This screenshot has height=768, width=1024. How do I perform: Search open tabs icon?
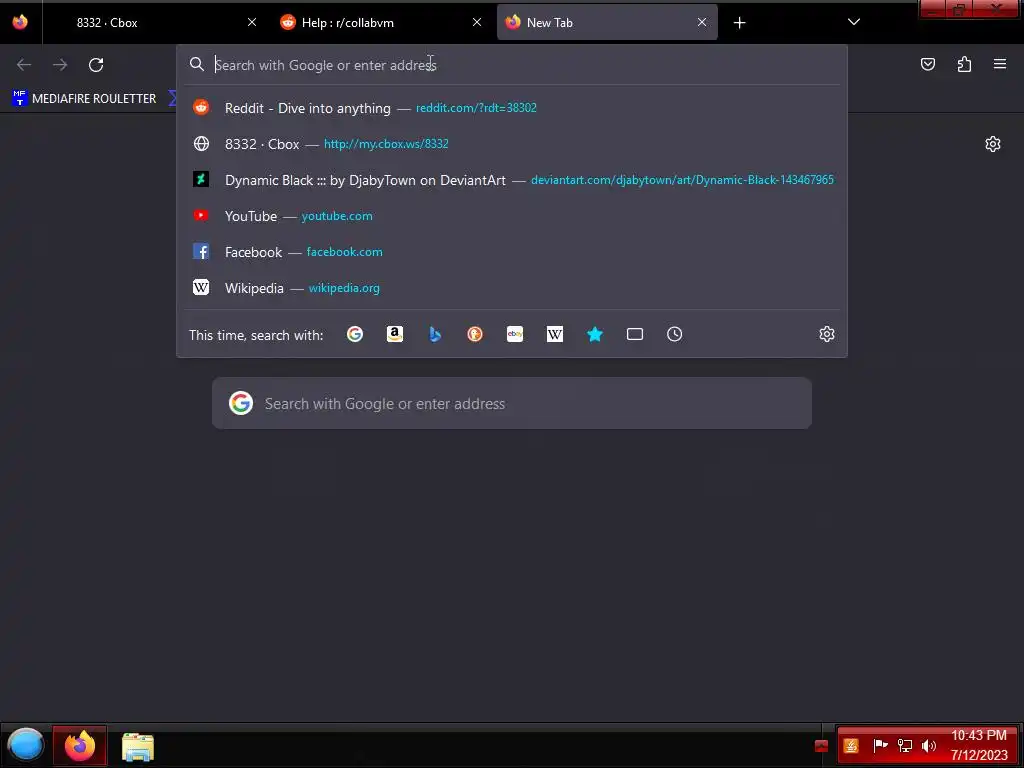pyautogui.click(x=635, y=334)
